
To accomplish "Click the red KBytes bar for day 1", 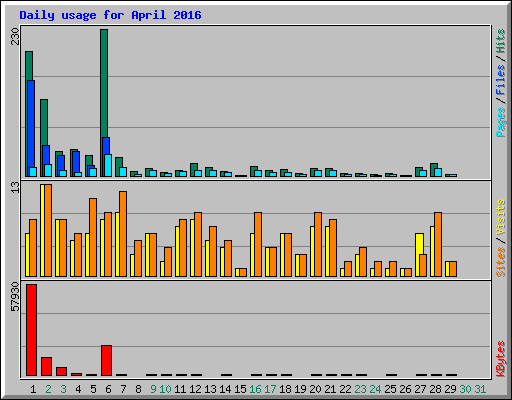I will pos(31,330).
